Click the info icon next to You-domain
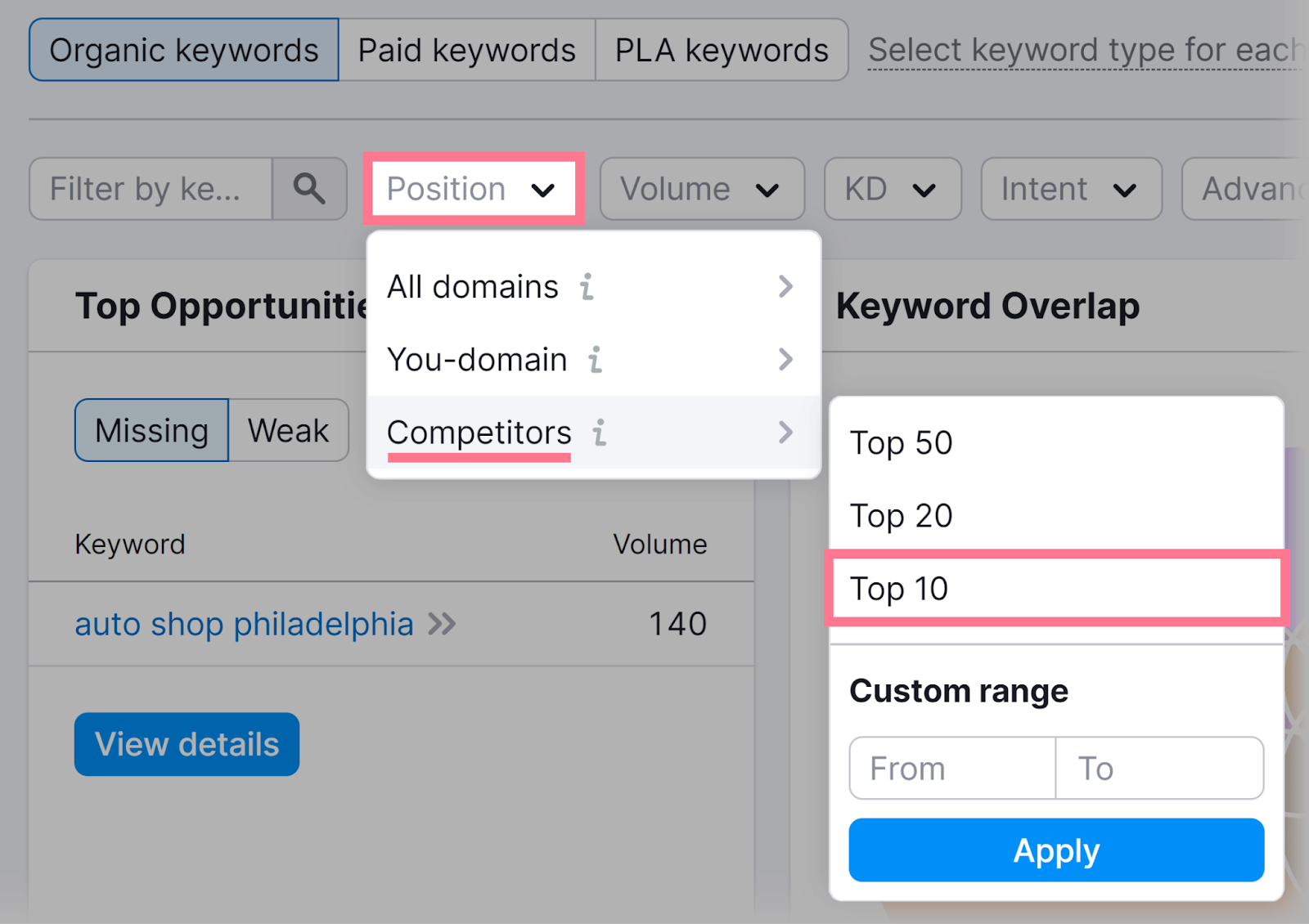 pos(596,360)
